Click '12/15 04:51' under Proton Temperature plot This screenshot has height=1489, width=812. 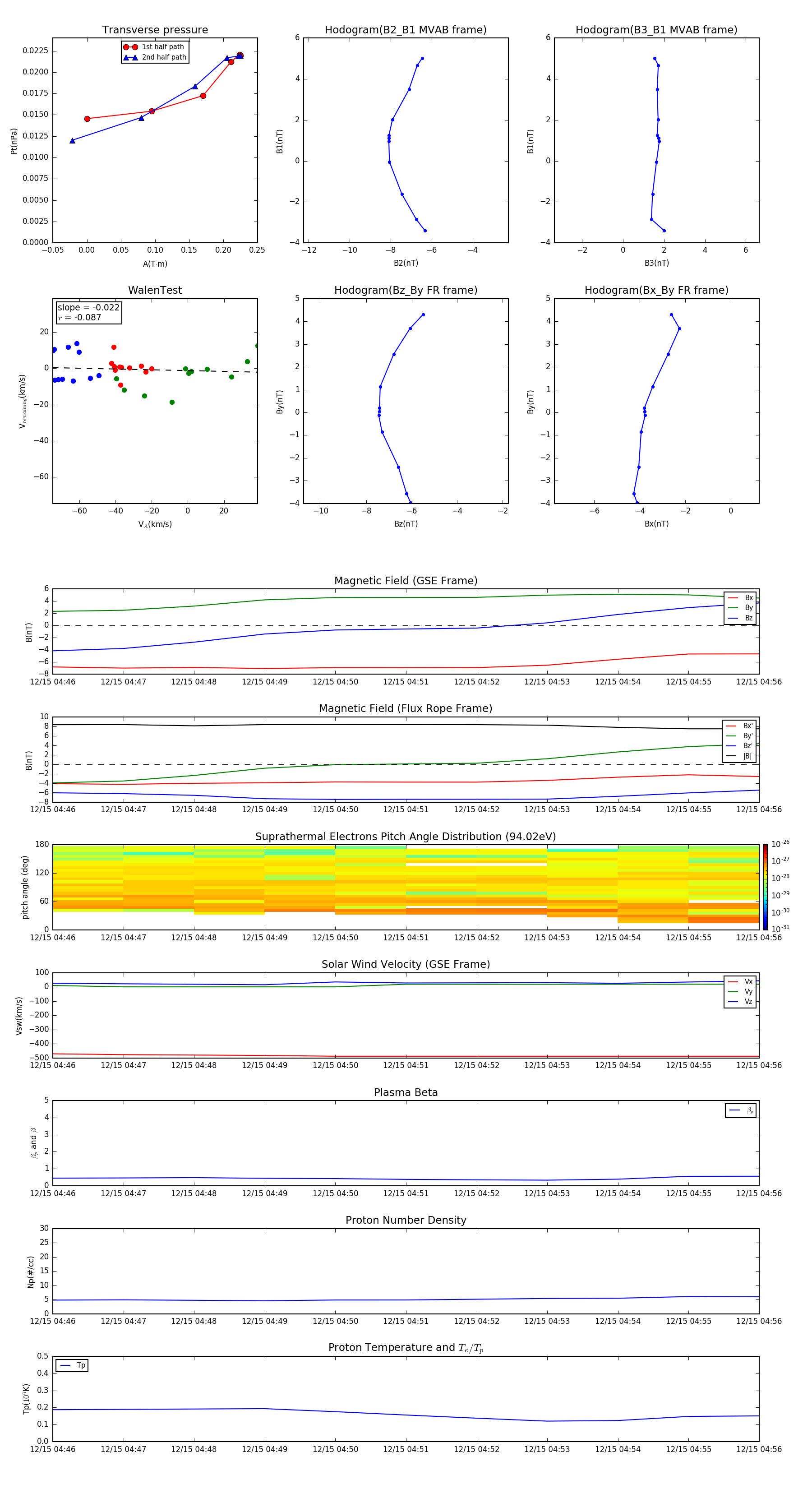[x=406, y=1449]
